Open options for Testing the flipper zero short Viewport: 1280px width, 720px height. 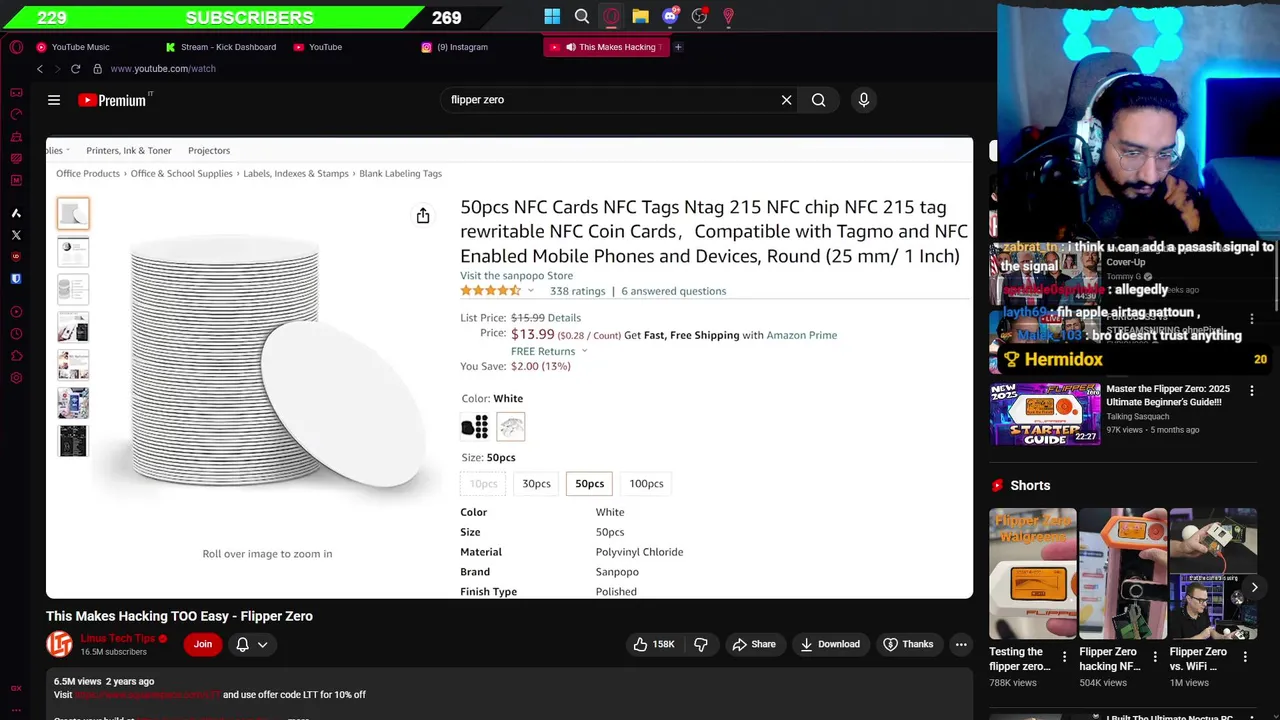click(x=1064, y=657)
